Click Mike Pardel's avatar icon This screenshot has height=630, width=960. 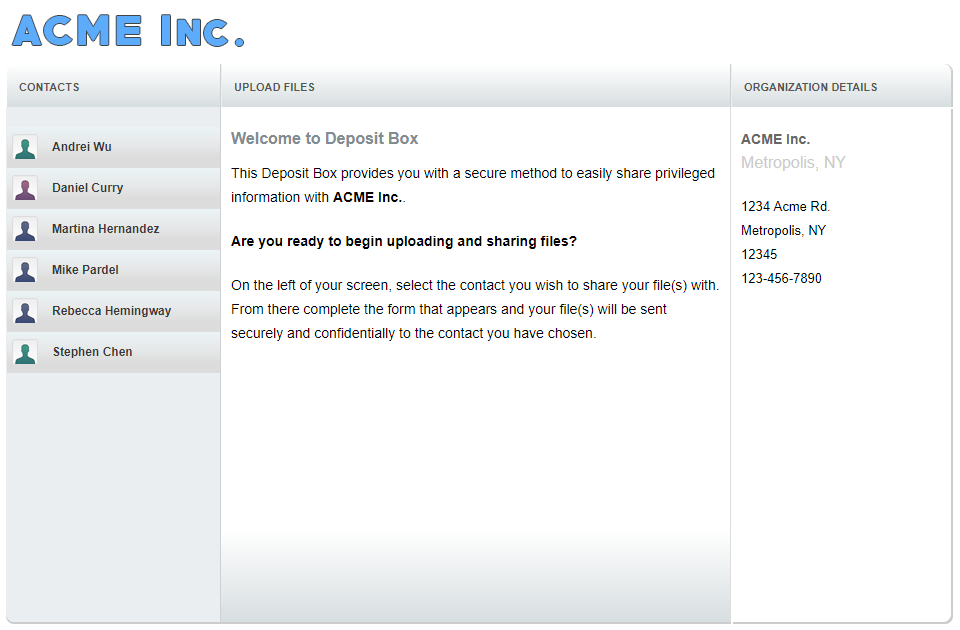(x=25, y=271)
